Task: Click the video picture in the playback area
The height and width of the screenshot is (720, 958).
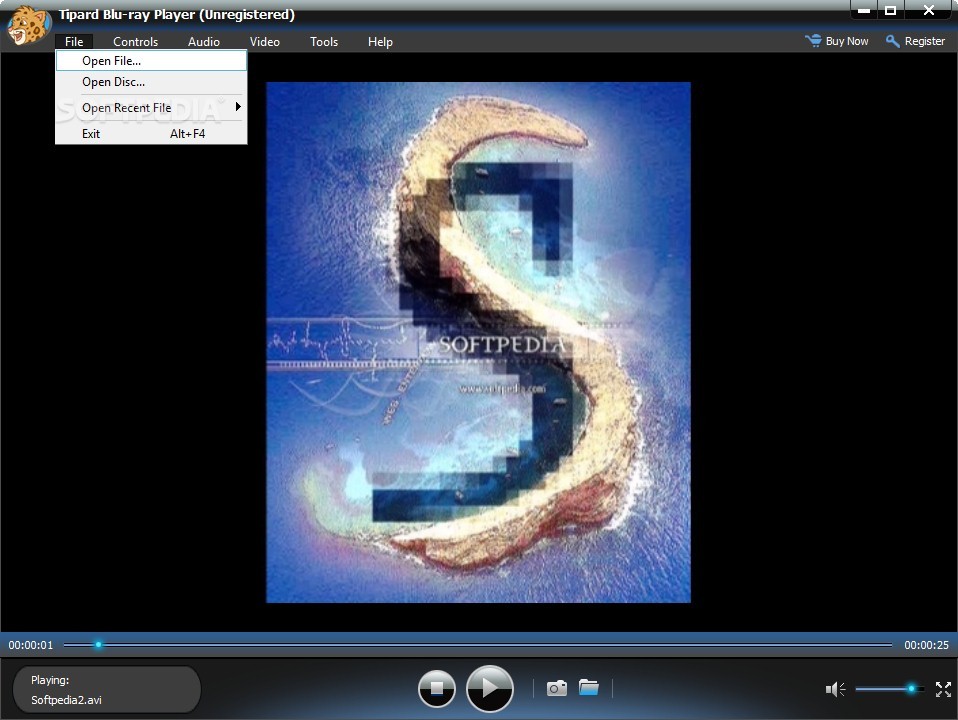Action: click(x=478, y=342)
